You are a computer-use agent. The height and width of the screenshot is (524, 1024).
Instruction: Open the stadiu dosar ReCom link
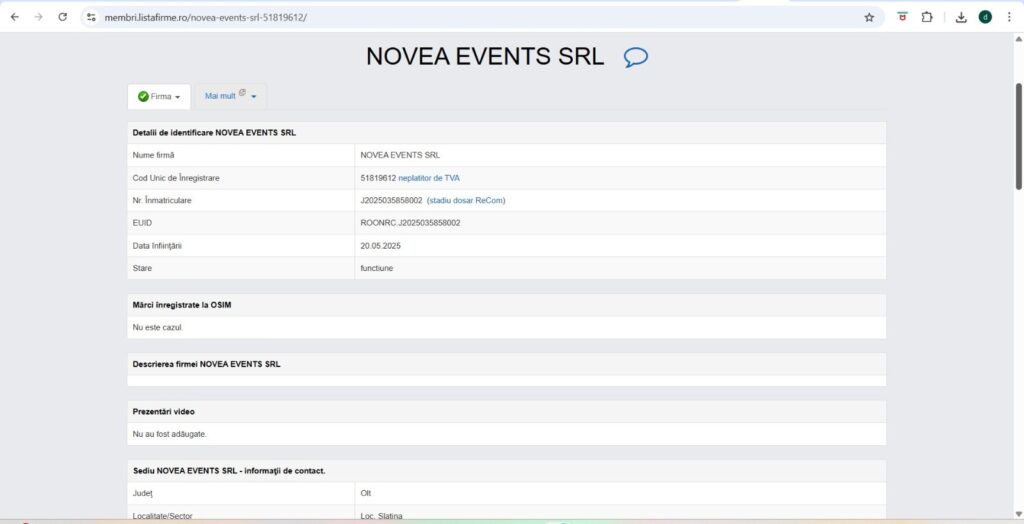pyautogui.click(x=466, y=201)
